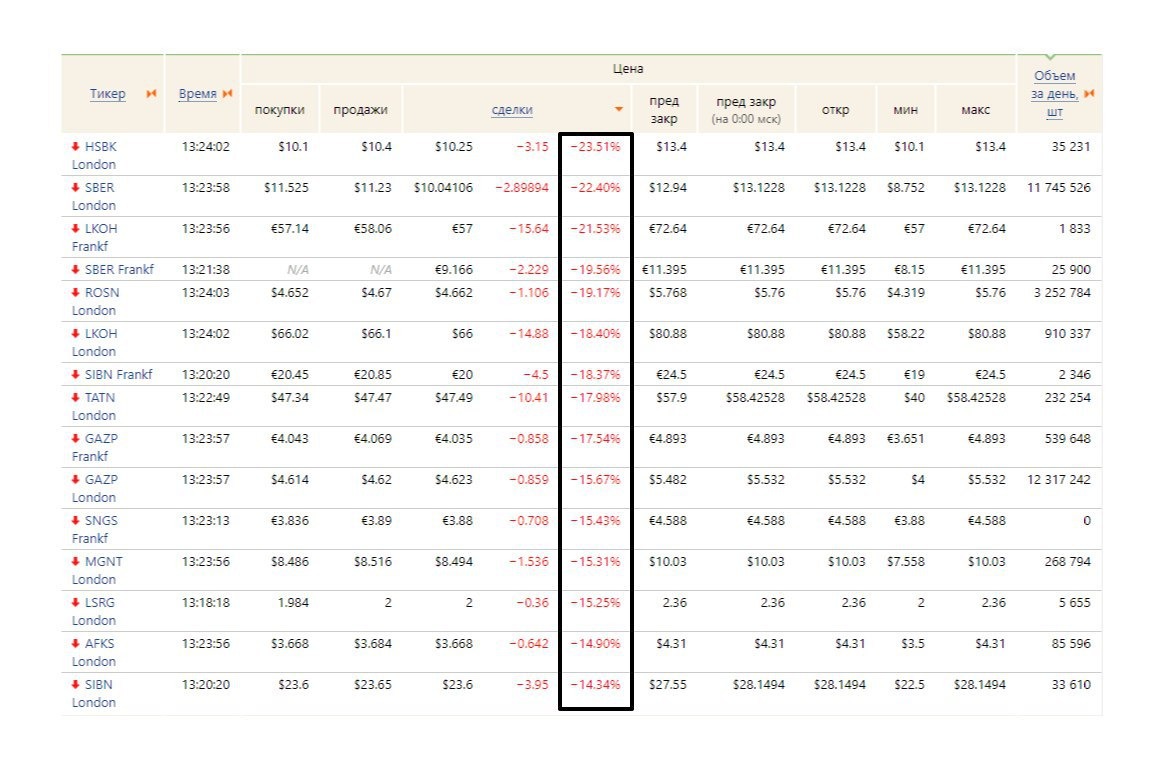Open the LKOH Frankf ticker
The width and height of the screenshot is (1163, 769).
point(95,237)
